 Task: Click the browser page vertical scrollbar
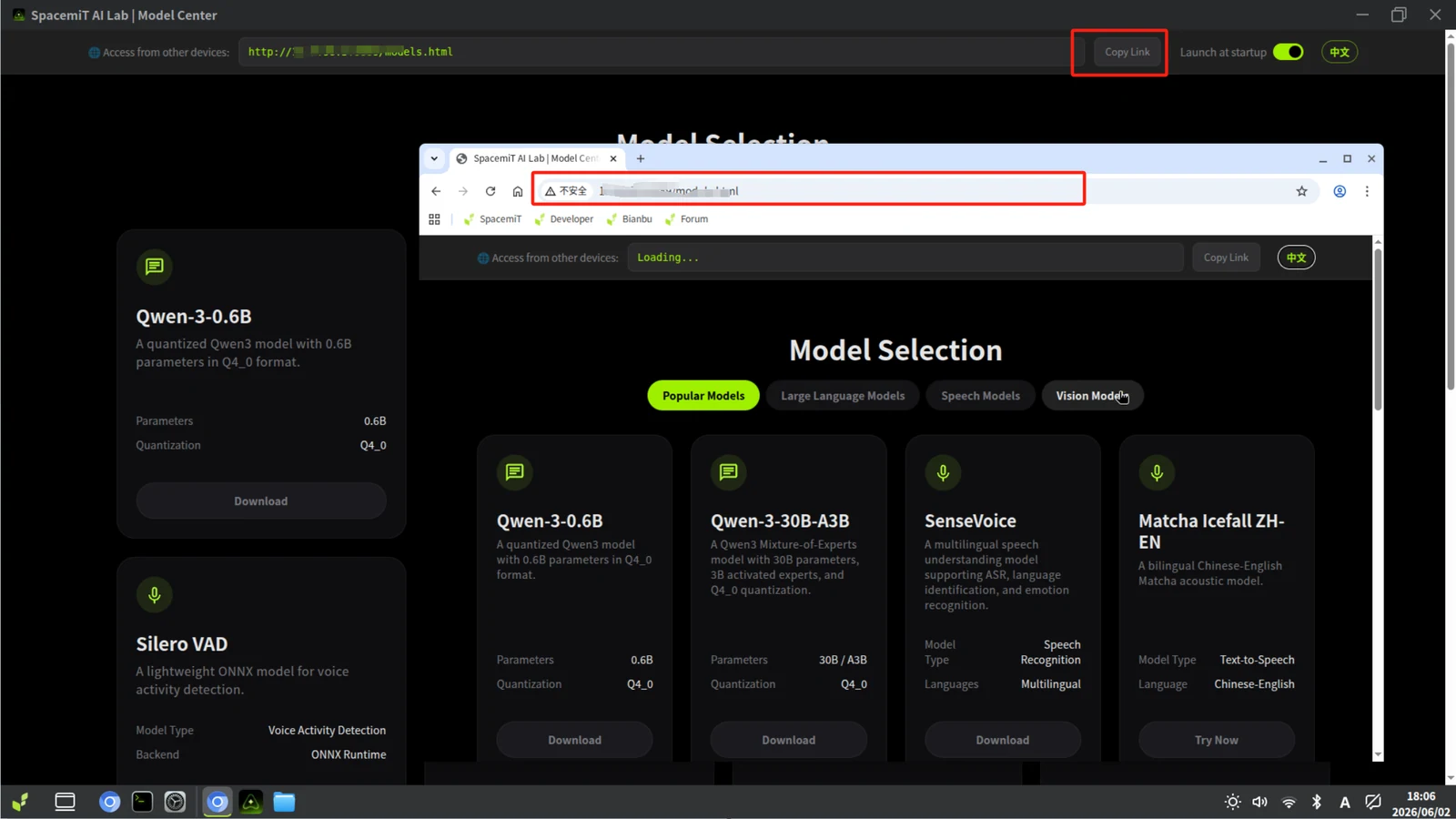(1377, 328)
